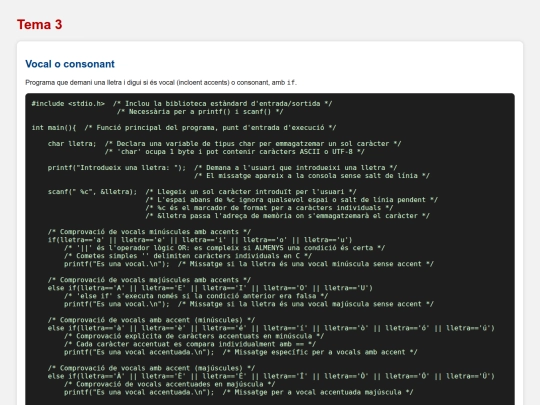The image size is (540, 405).
Task: Click the printf line commented 'vocal accentuada majúscula'
Action: (238, 392)
